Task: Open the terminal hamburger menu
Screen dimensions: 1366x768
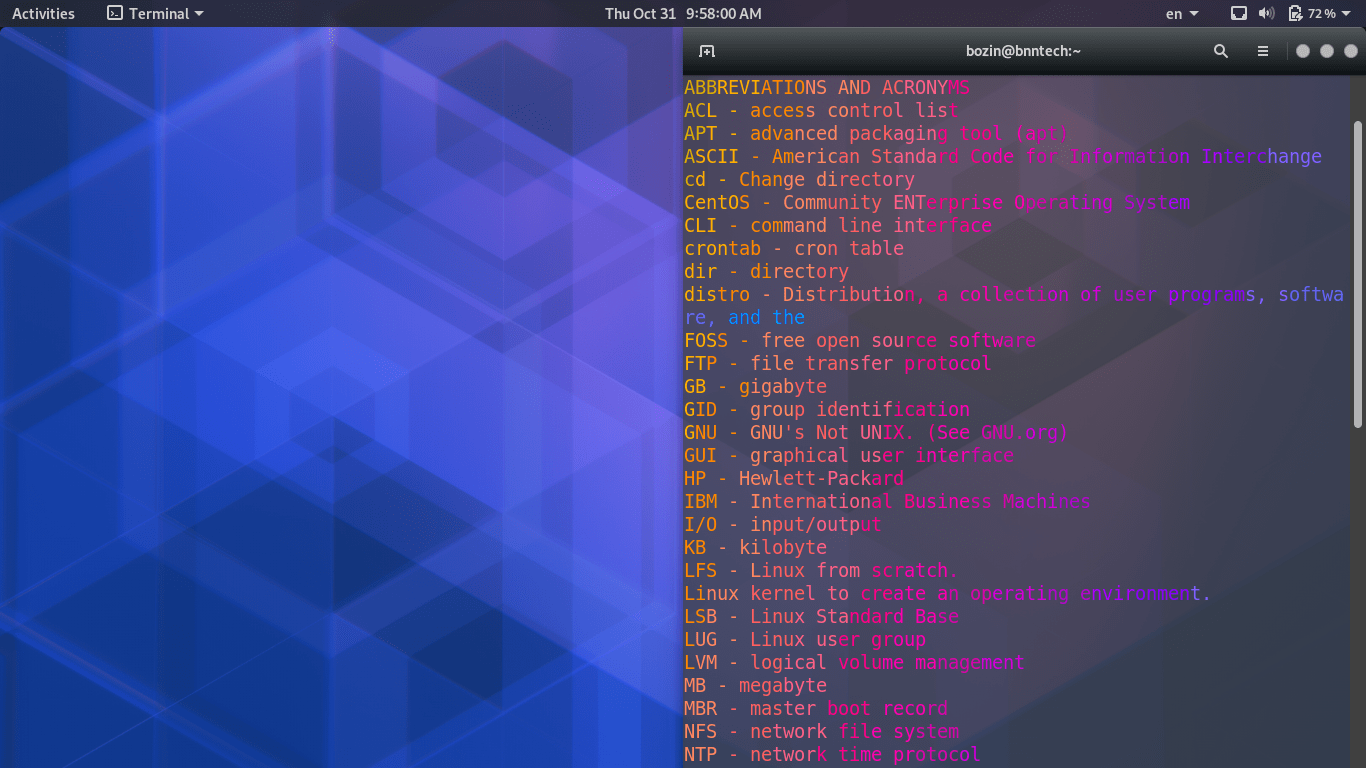Action: point(1262,50)
